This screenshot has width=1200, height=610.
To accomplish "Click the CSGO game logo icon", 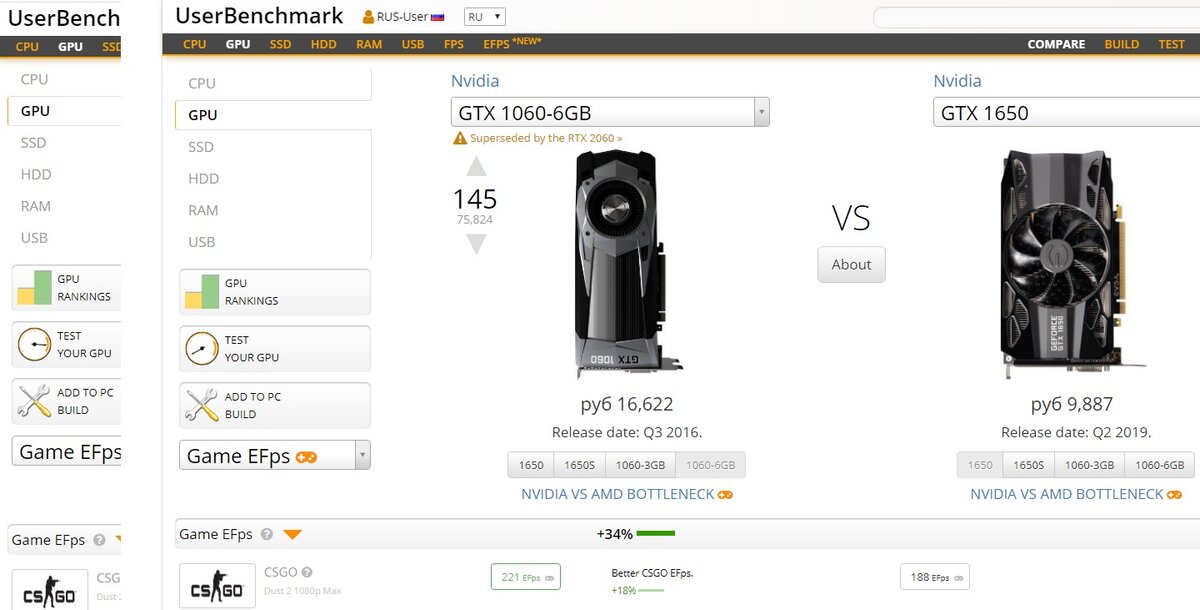I will [x=216, y=586].
